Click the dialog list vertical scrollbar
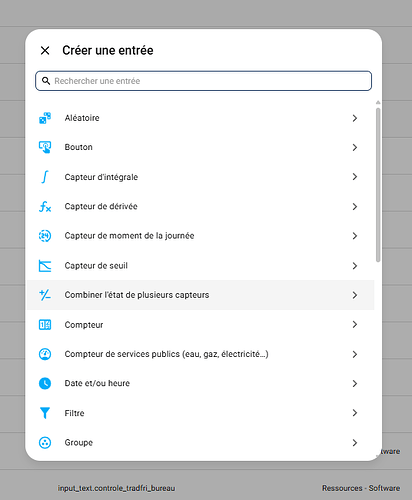 [x=378, y=185]
